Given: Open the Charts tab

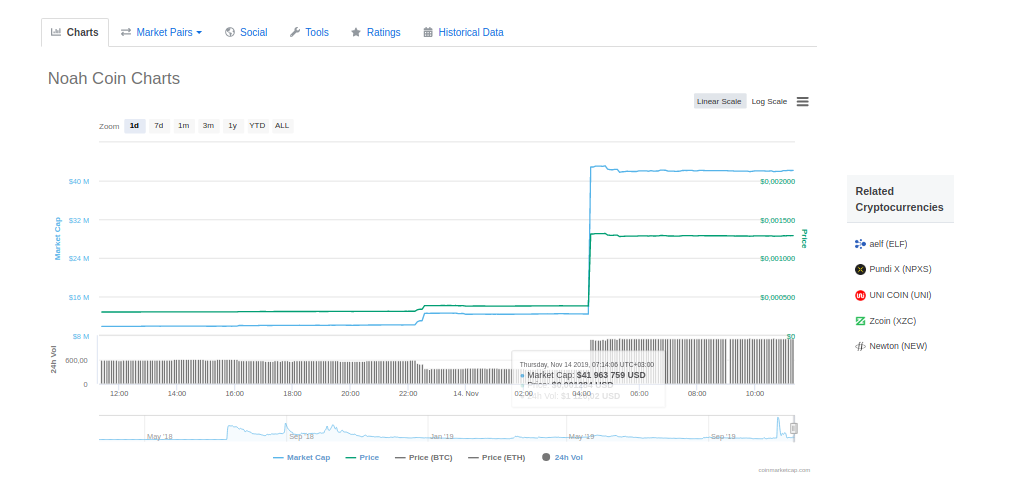Looking at the screenshot, I should [74, 32].
